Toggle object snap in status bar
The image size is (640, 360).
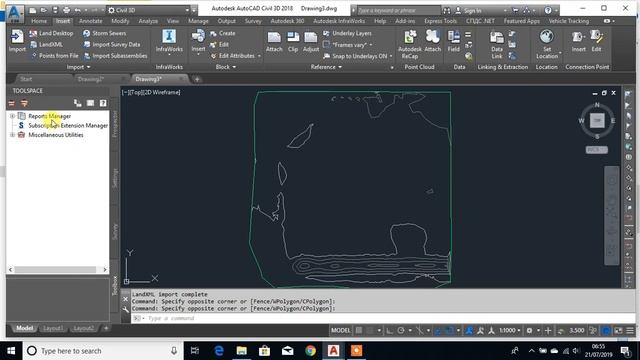pyautogui.click(x=448, y=331)
